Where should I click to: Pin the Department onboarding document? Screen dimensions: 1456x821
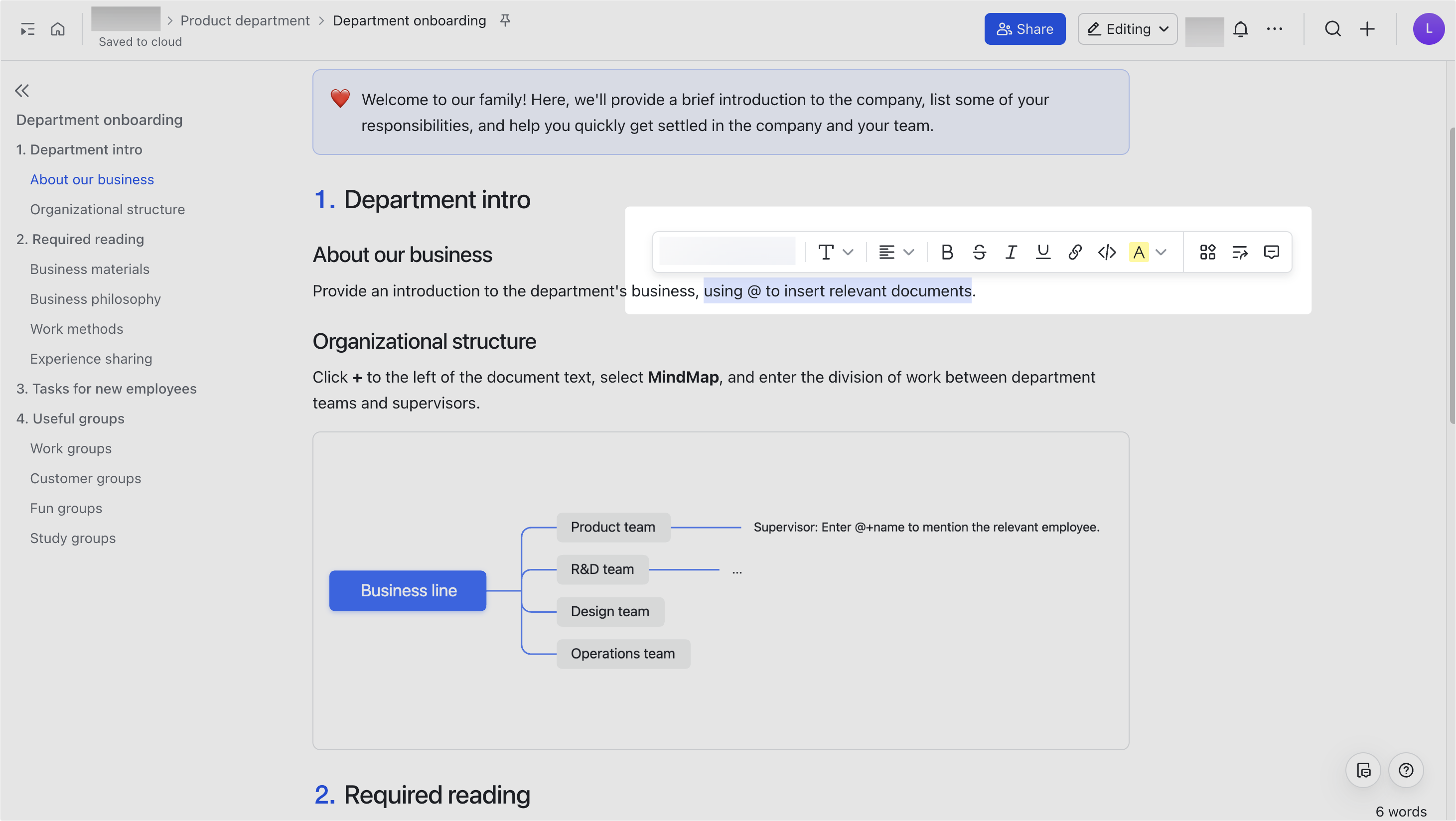click(x=505, y=20)
